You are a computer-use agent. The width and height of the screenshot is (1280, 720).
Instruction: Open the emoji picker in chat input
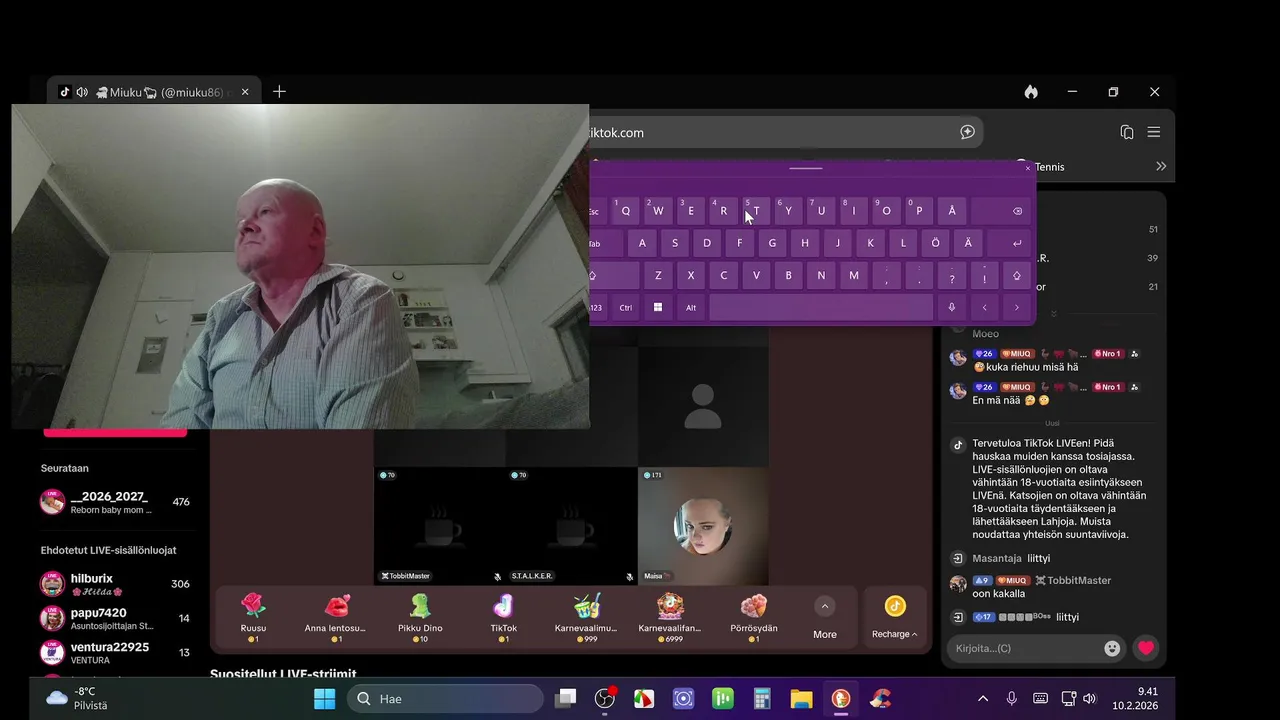pos(1112,648)
